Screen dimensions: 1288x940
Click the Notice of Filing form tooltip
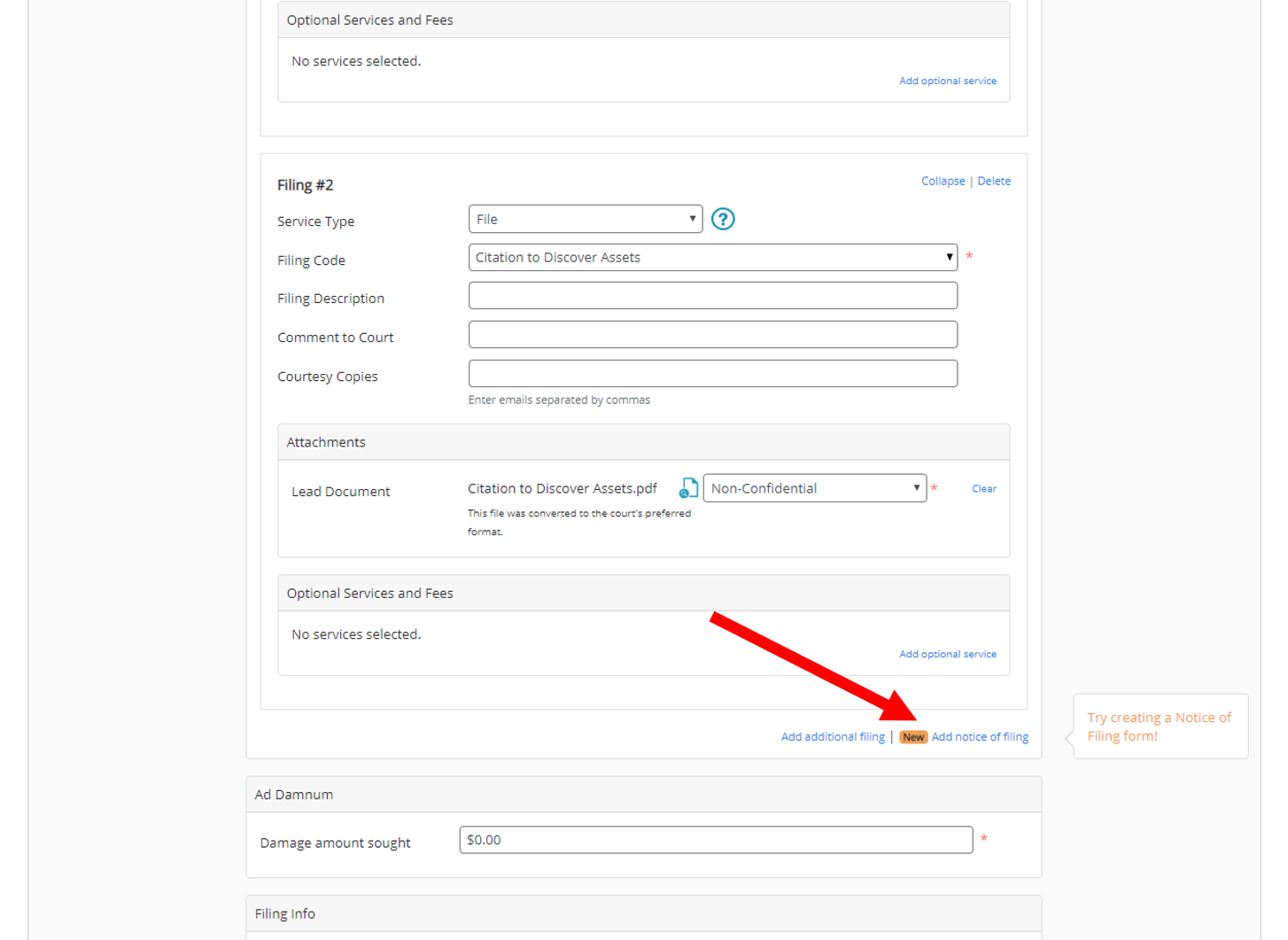(x=1159, y=726)
